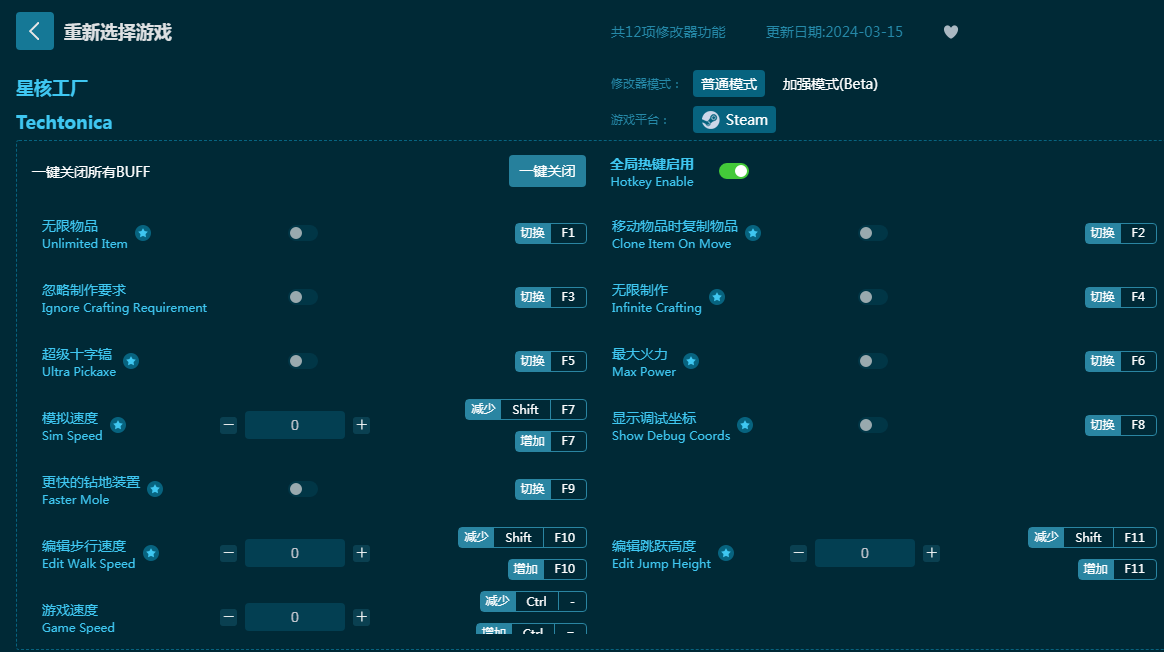Toggle the Hotkey Enable switch
This screenshot has width=1164, height=652.
733,172
